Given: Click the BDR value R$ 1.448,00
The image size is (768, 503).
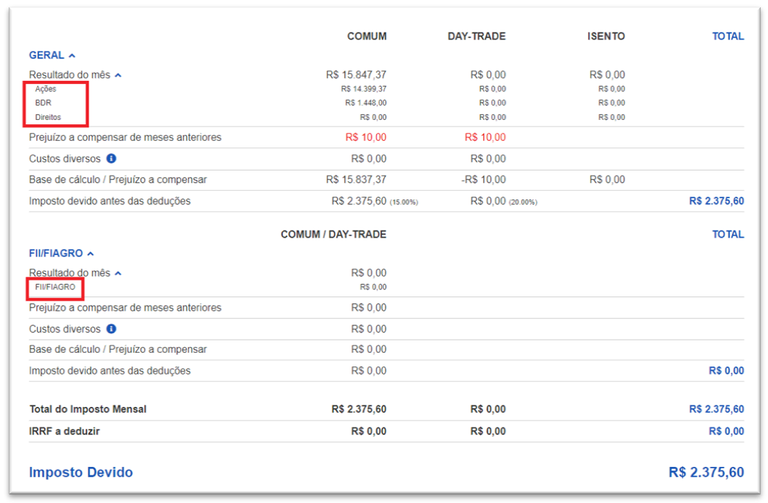Looking at the screenshot, I should pos(366,103).
